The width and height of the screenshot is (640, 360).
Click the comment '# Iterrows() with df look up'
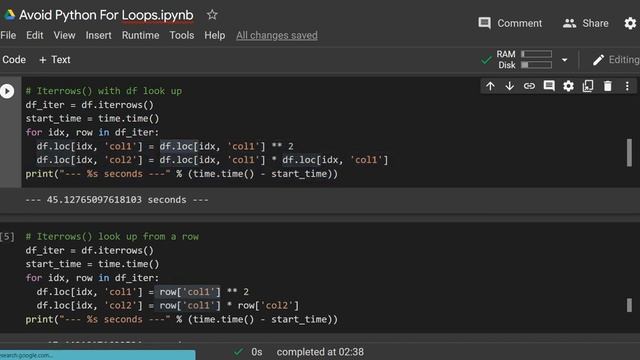tap(104, 91)
